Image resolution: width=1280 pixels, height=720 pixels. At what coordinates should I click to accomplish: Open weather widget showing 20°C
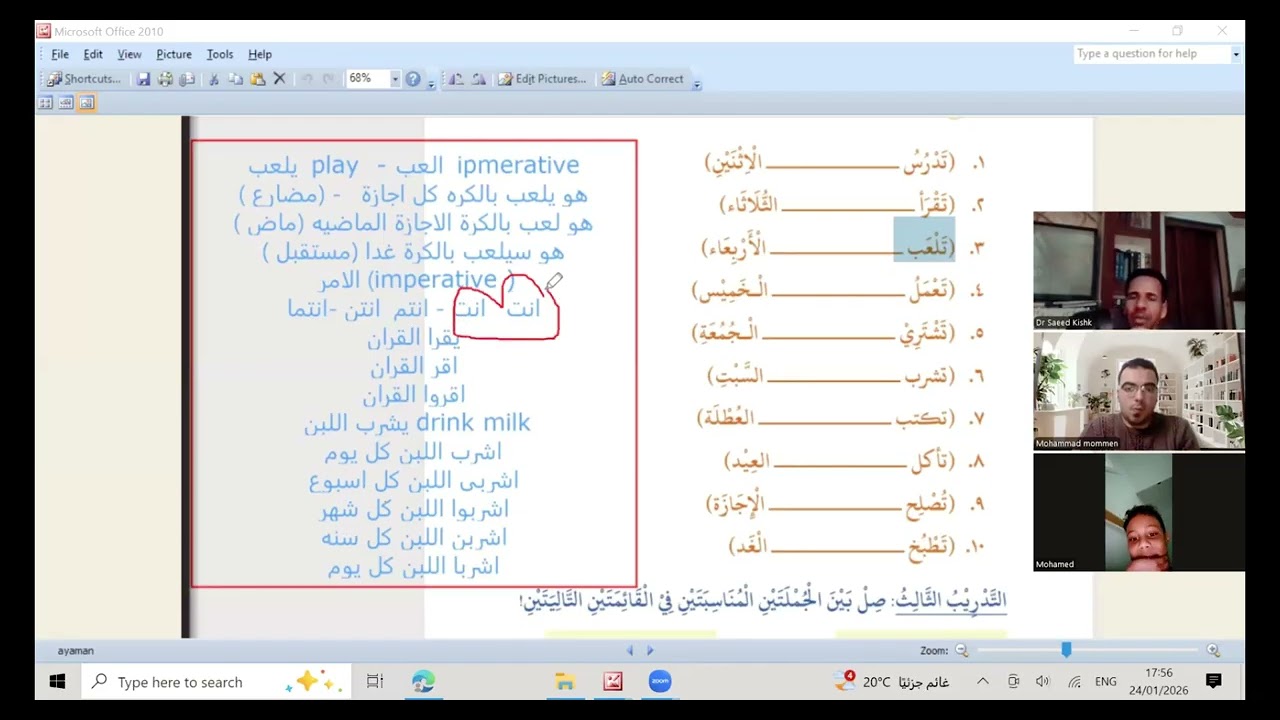pos(892,682)
